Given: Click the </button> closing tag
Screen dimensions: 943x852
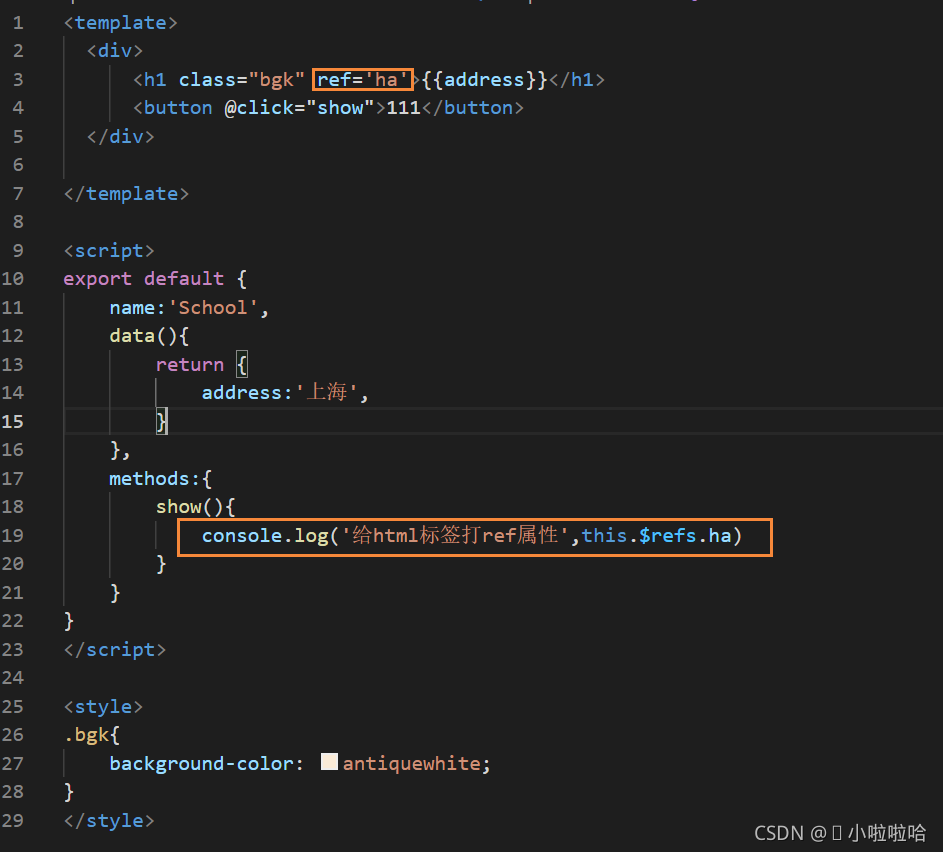Looking at the screenshot, I should 473,108.
